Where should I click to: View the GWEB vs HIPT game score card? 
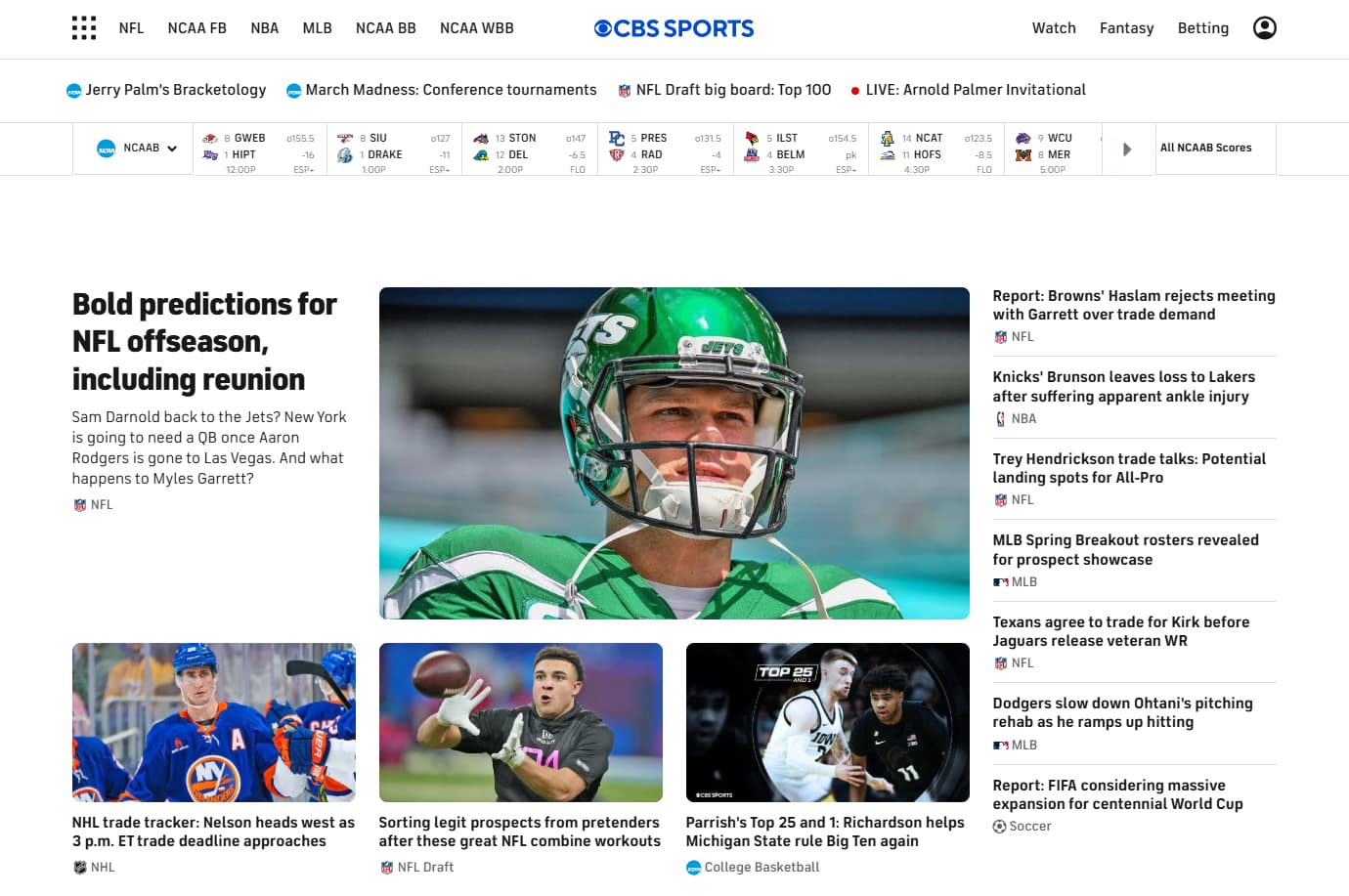[260, 152]
